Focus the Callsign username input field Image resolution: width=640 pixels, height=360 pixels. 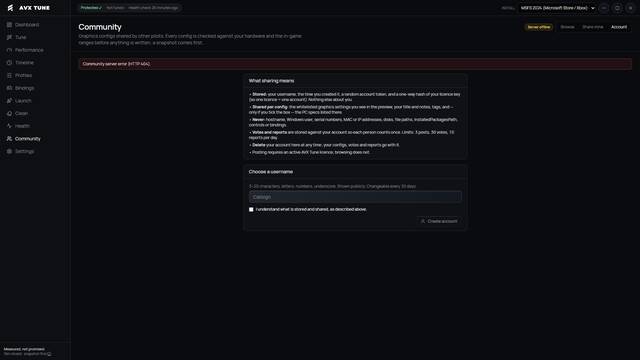click(355, 197)
